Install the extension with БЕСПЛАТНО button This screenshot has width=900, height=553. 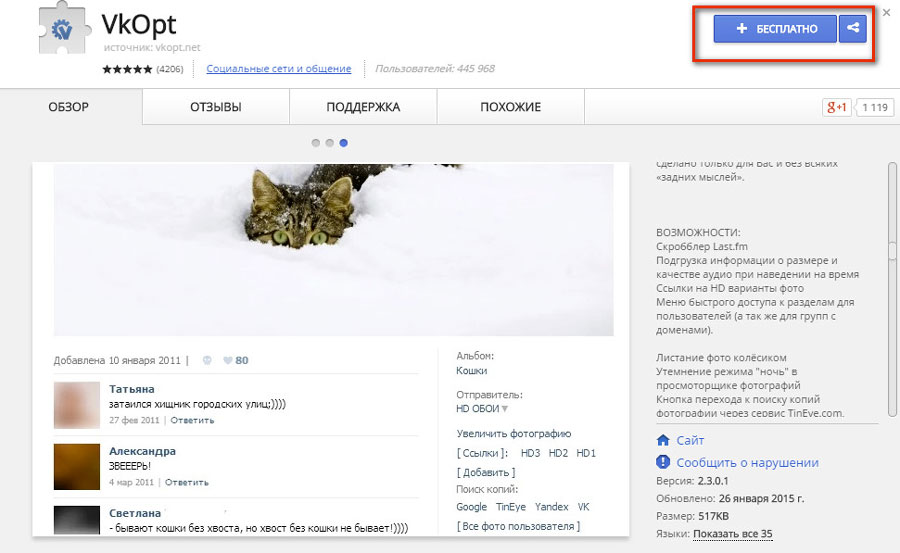point(775,29)
